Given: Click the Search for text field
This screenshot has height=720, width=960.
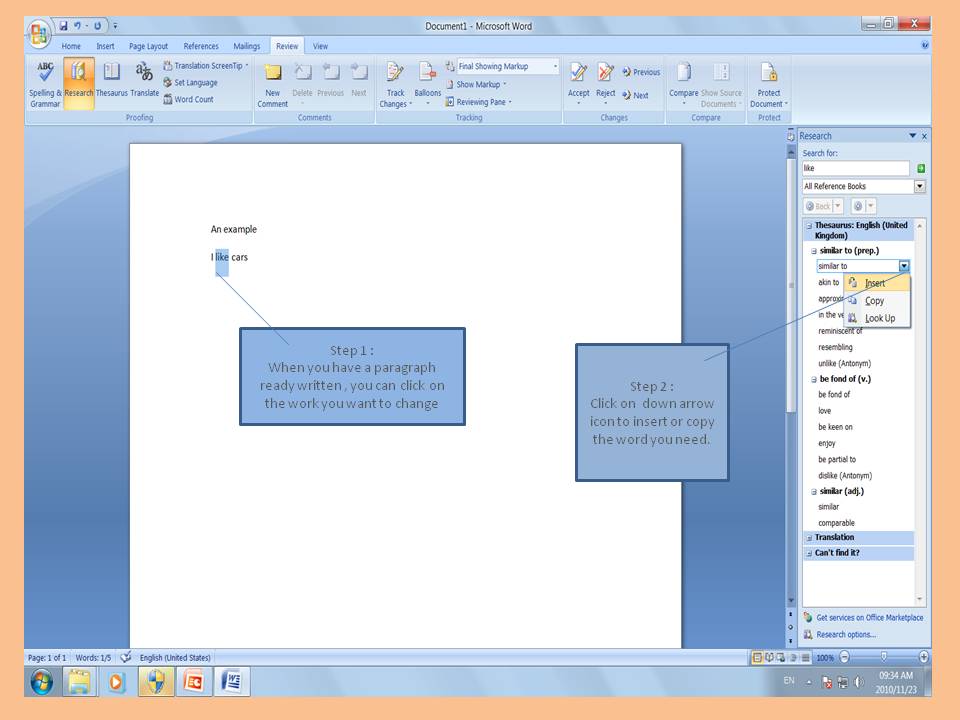Looking at the screenshot, I should tap(855, 169).
